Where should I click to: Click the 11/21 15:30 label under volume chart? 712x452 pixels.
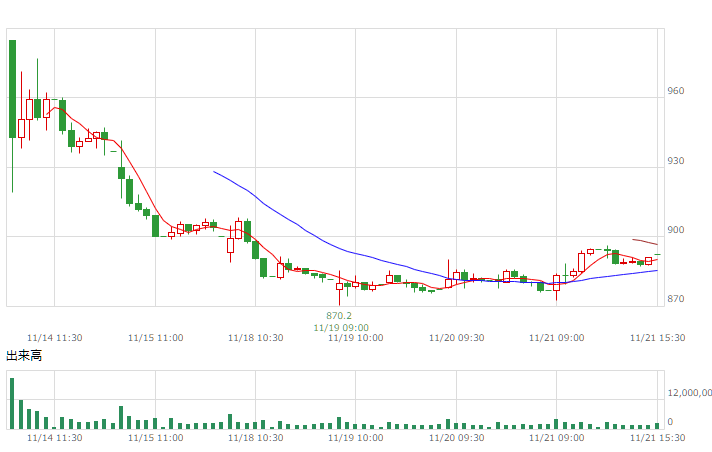[x=658, y=438]
